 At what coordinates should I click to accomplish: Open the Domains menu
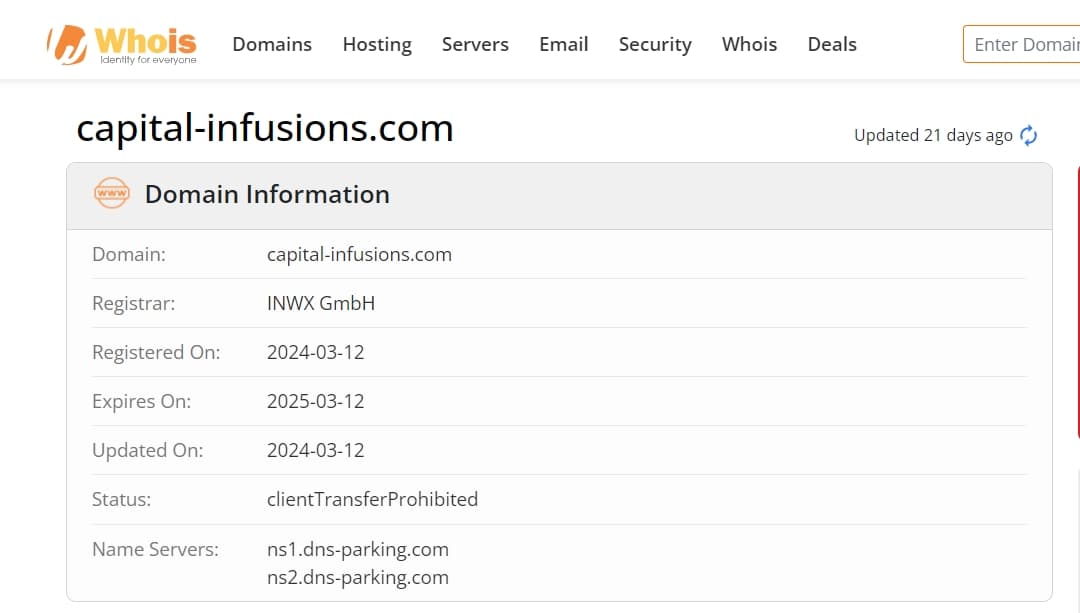tap(272, 44)
